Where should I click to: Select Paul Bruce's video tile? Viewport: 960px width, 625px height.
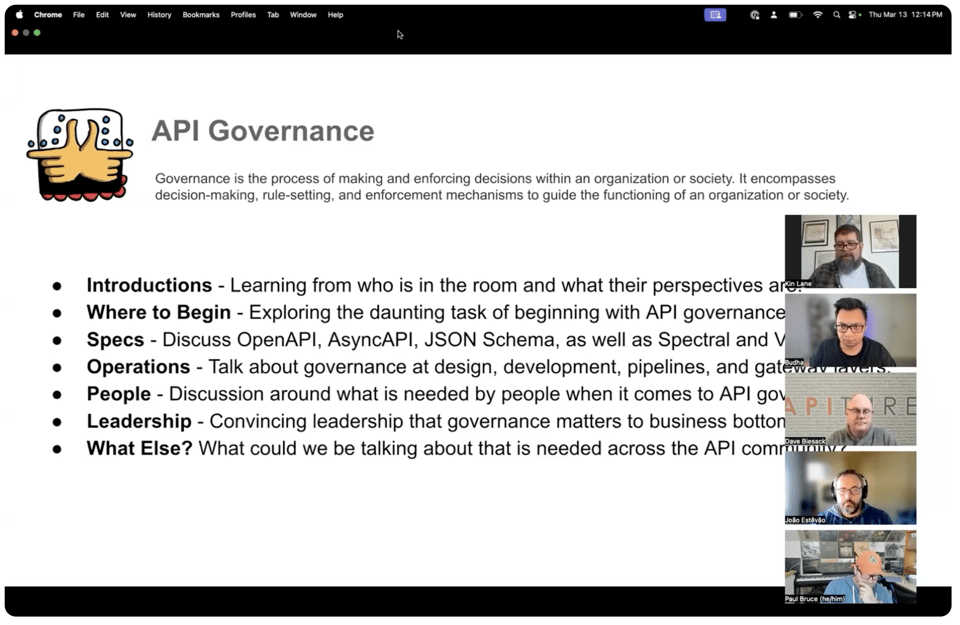(x=850, y=566)
